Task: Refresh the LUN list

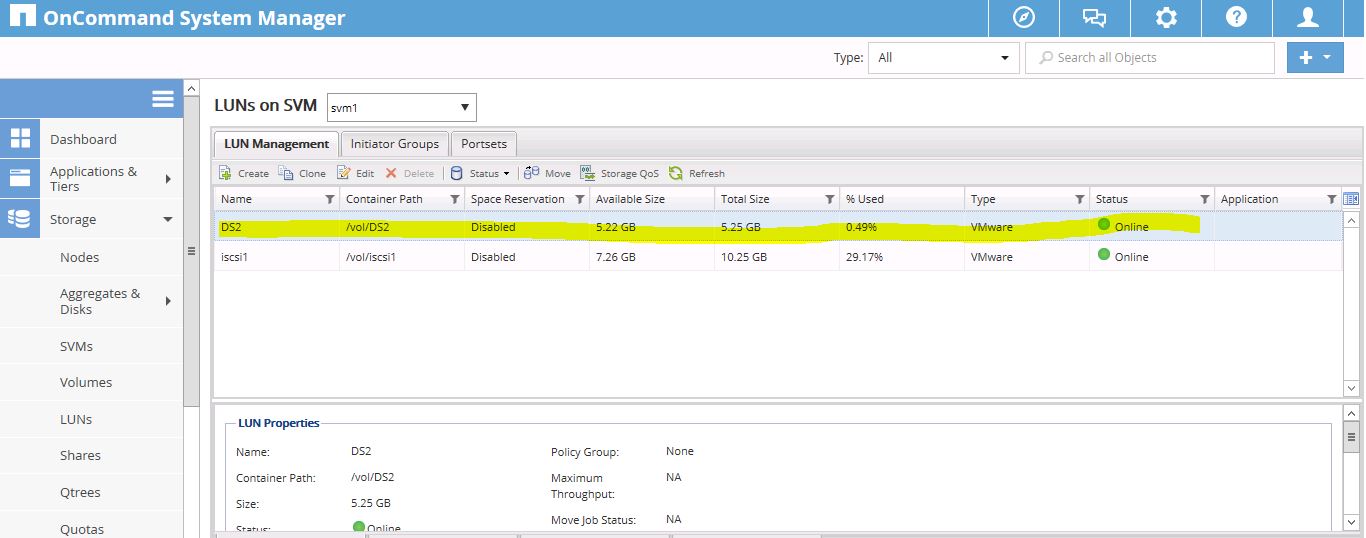Action: click(697, 173)
